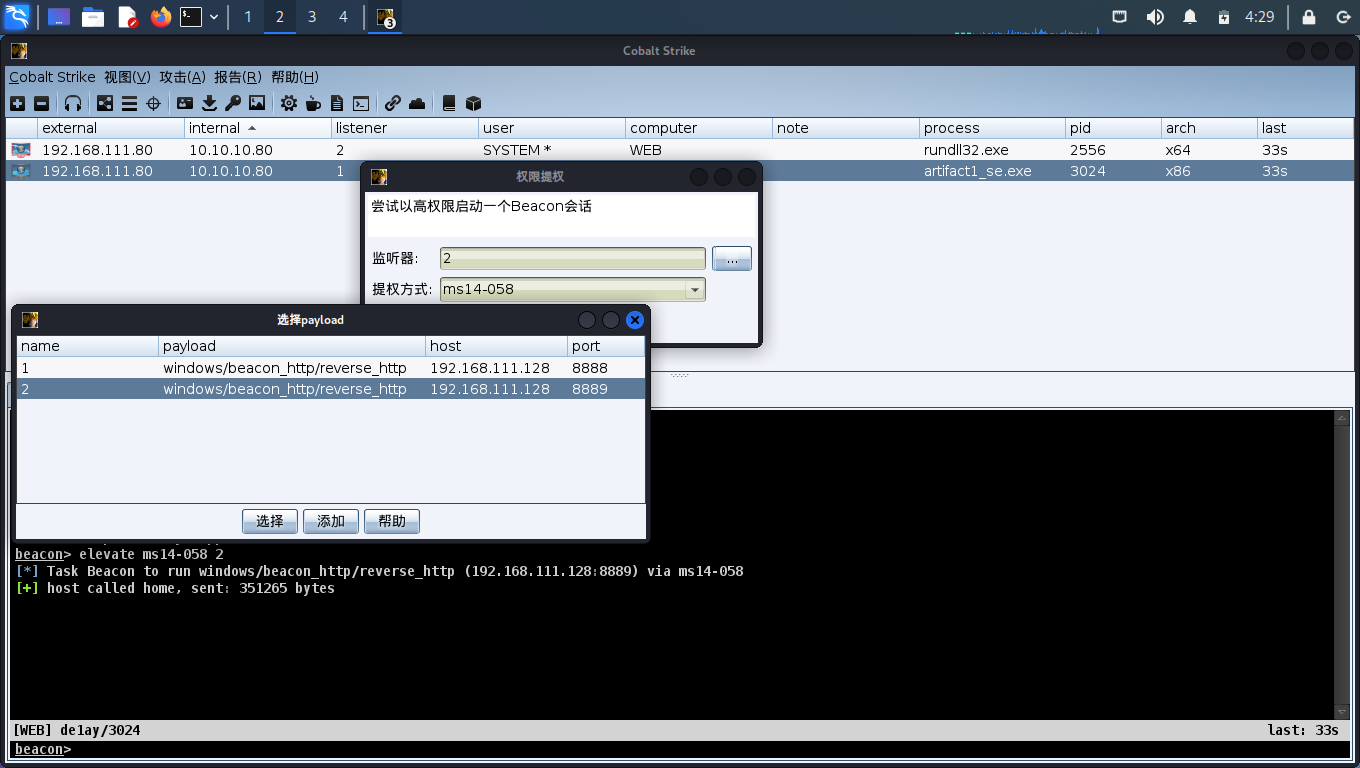Sort sessions by pid column header
Viewport: 1360px width, 768px height.
tap(1113, 128)
